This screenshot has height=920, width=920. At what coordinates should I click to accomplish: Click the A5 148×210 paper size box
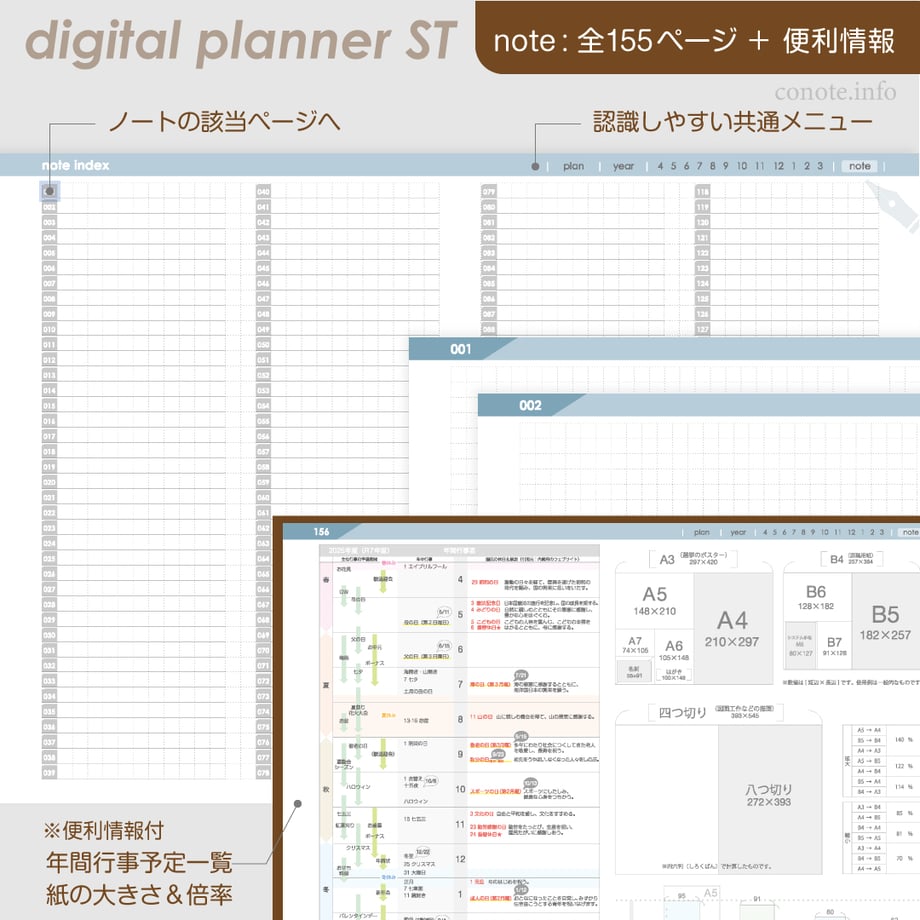pos(654,601)
